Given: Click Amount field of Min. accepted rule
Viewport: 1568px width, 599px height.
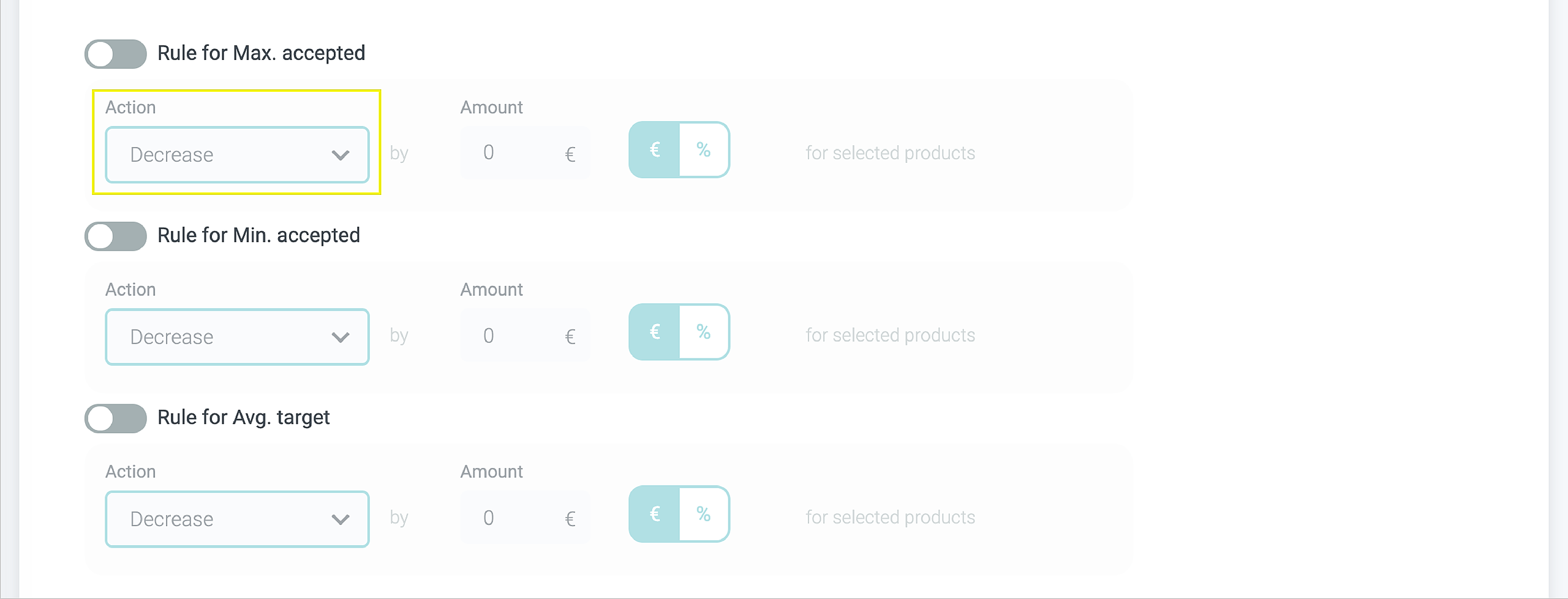Looking at the screenshot, I should (518, 336).
